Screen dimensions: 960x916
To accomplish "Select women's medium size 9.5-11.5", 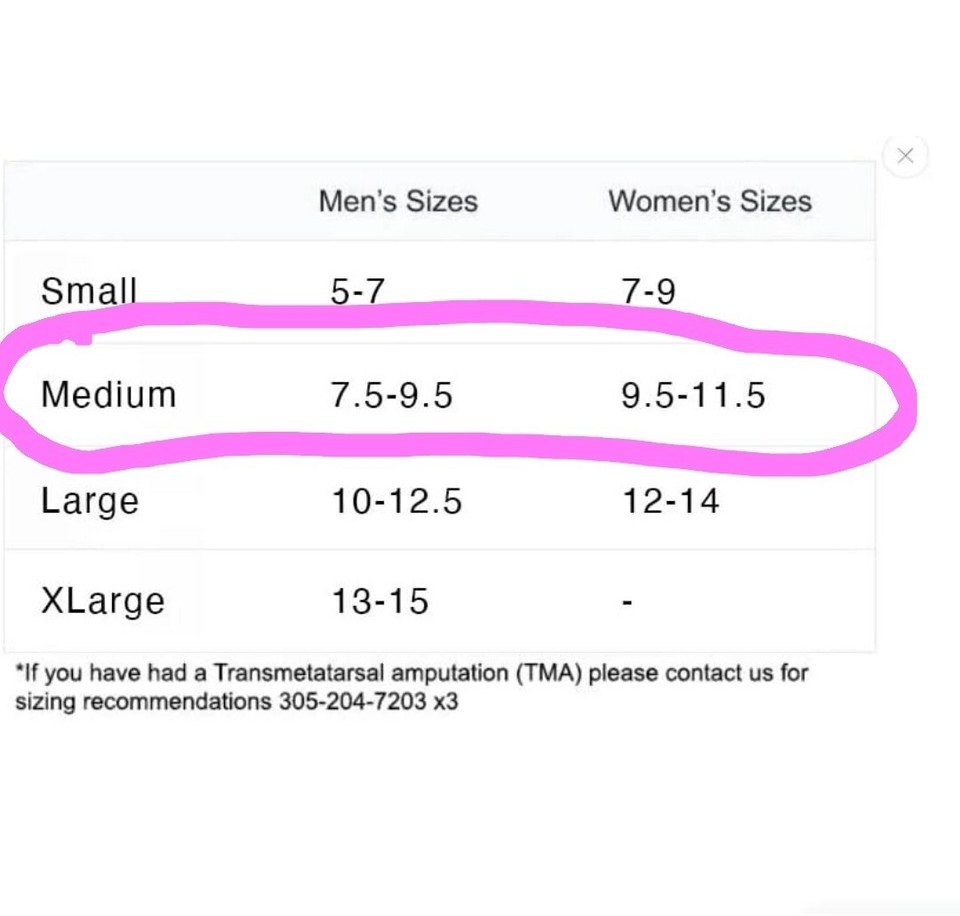I will point(693,395).
